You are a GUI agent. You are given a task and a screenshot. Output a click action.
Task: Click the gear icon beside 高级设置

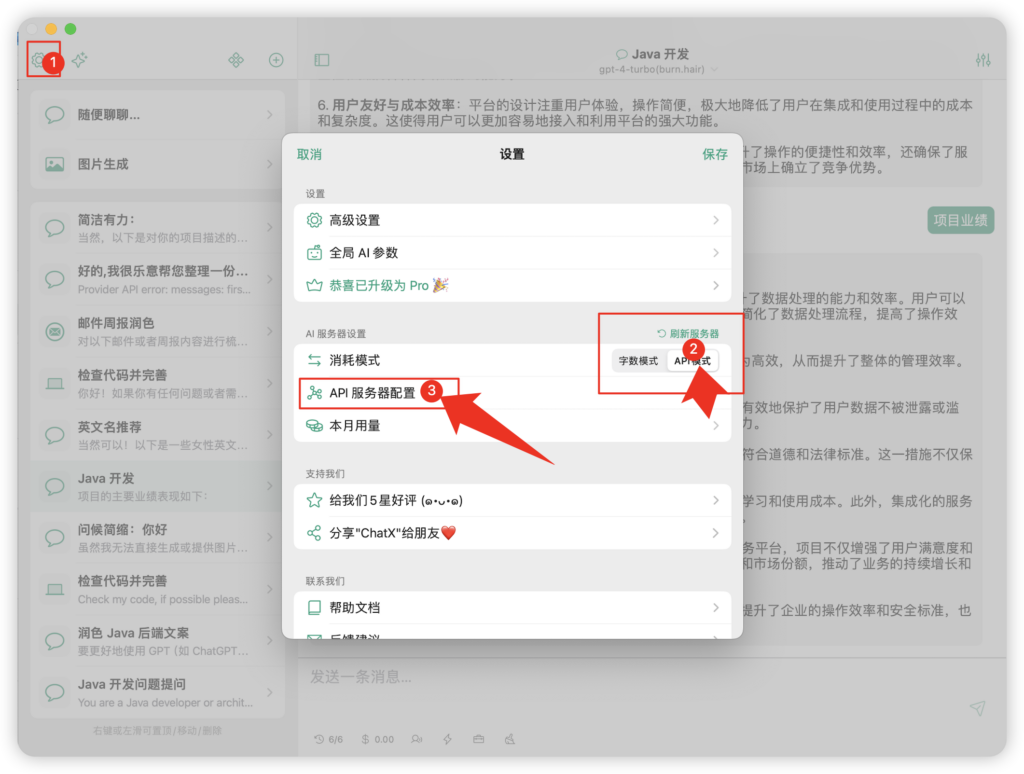[314, 220]
